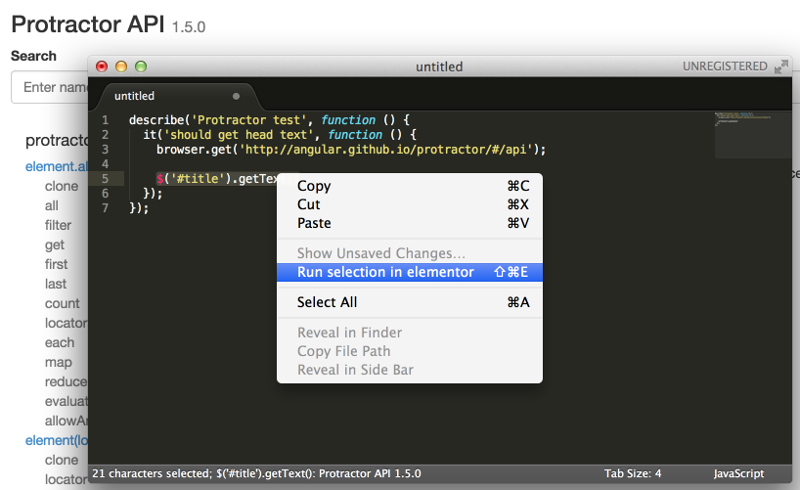Click the Protractor API page title
Screen dimensions: 800x490
(88, 24)
